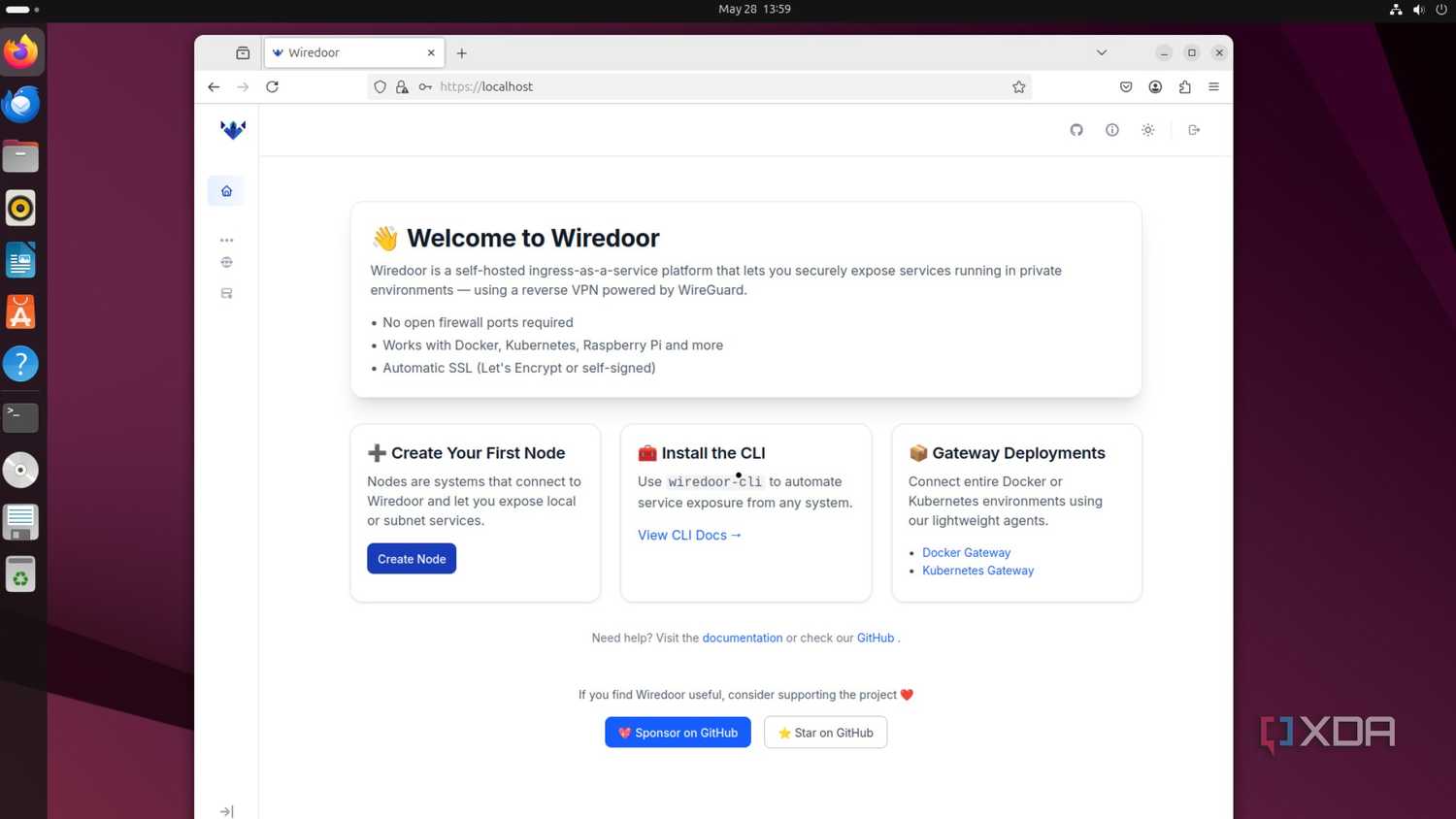The width and height of the screenshot is (1456, 819).
Task: Open saved logins via the key icon
Action: pos(425,86)
